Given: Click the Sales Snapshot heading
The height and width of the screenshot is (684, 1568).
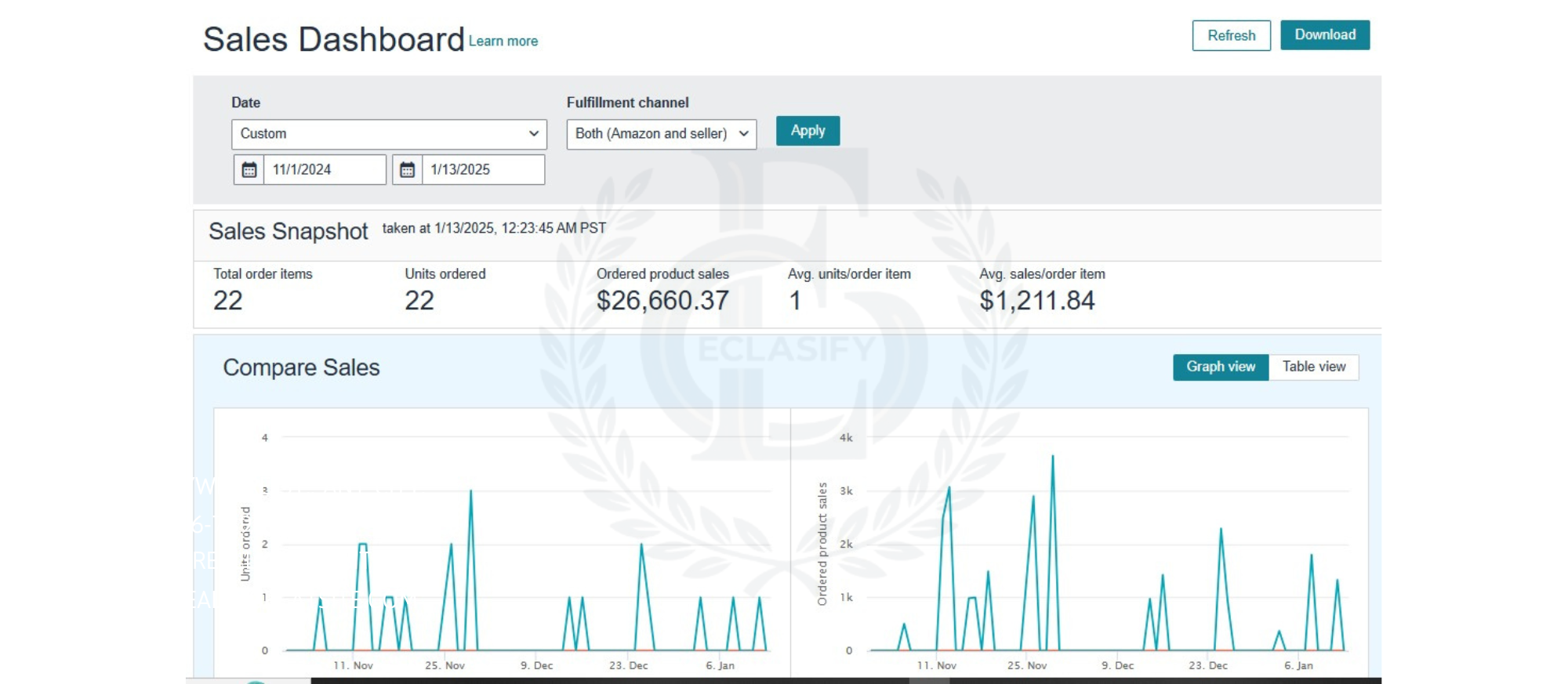Looking at the screenshot, I should 288,232.
